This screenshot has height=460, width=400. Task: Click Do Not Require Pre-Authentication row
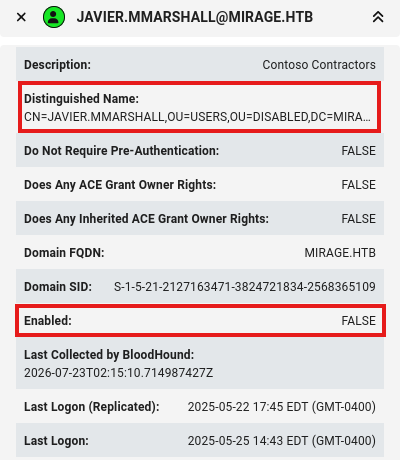tap(200, 150)
